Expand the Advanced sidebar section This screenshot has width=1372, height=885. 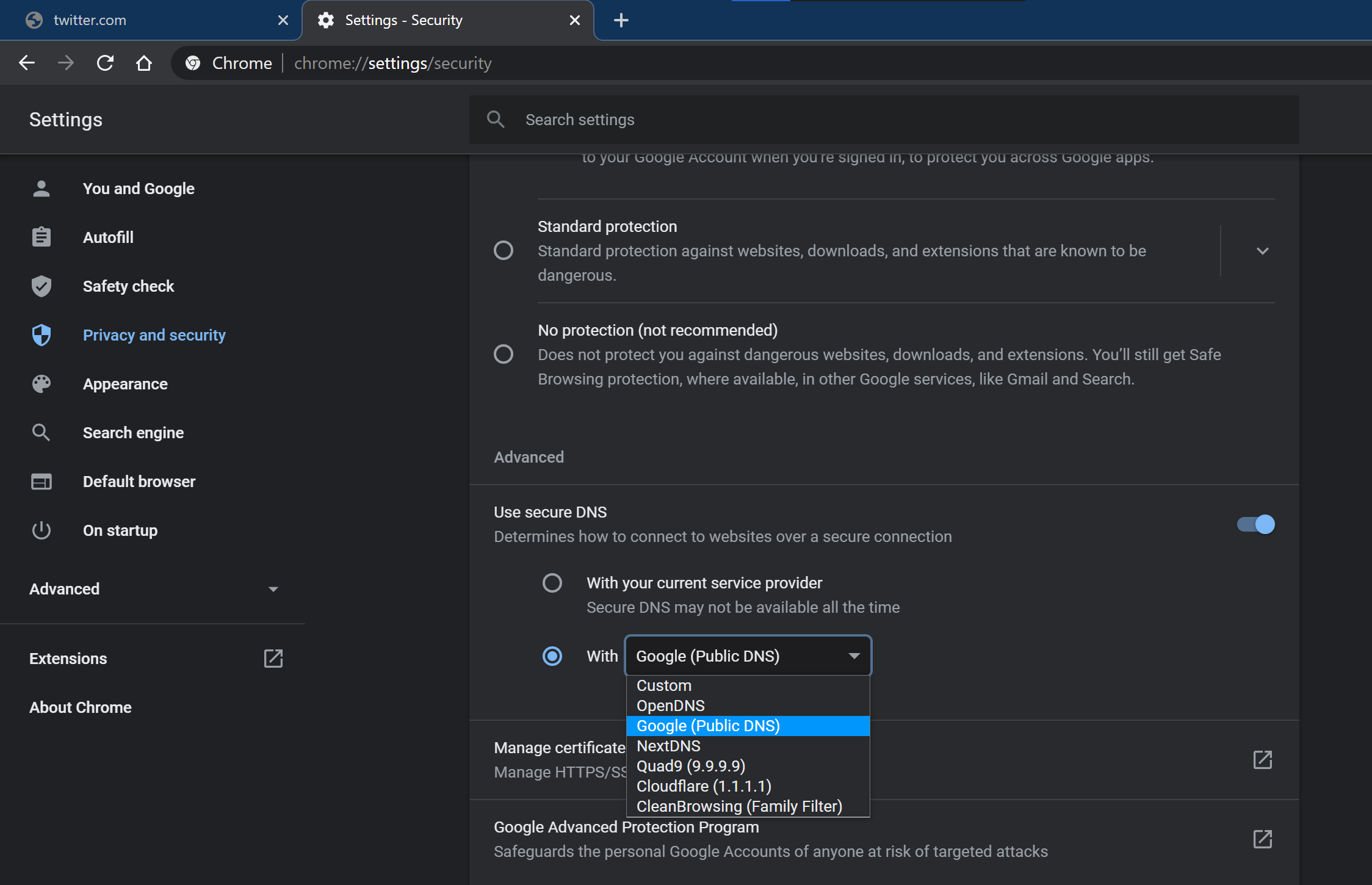154,589
